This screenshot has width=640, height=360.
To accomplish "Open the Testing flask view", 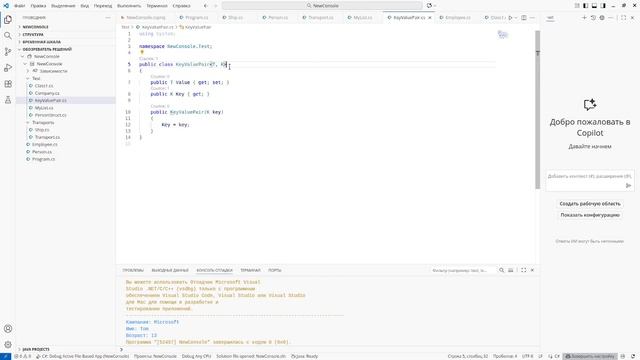I will 8,100.
